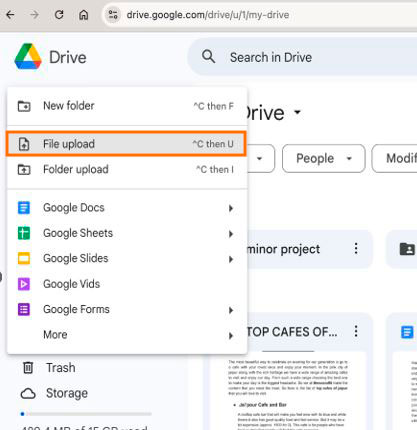Reload the page with the refresh icon

[x=59, y=15]
